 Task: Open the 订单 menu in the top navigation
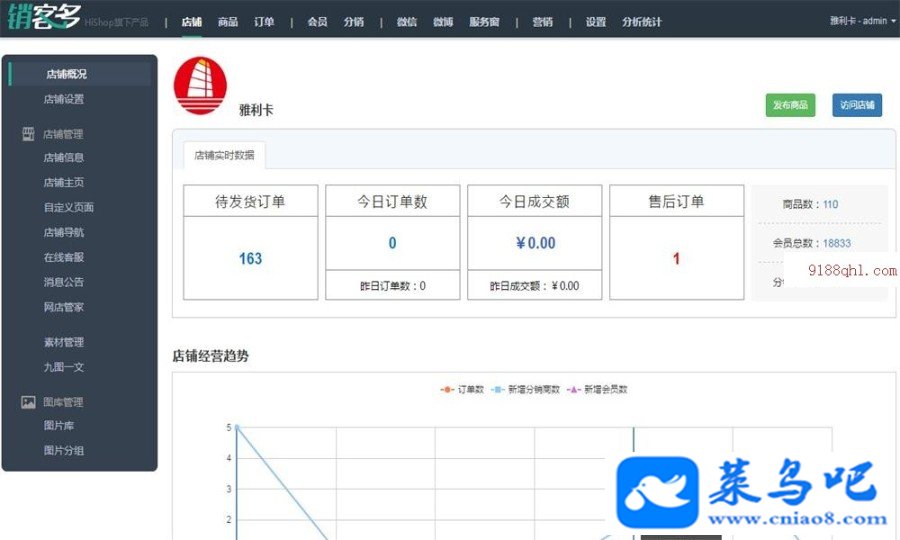pos(264,22)
